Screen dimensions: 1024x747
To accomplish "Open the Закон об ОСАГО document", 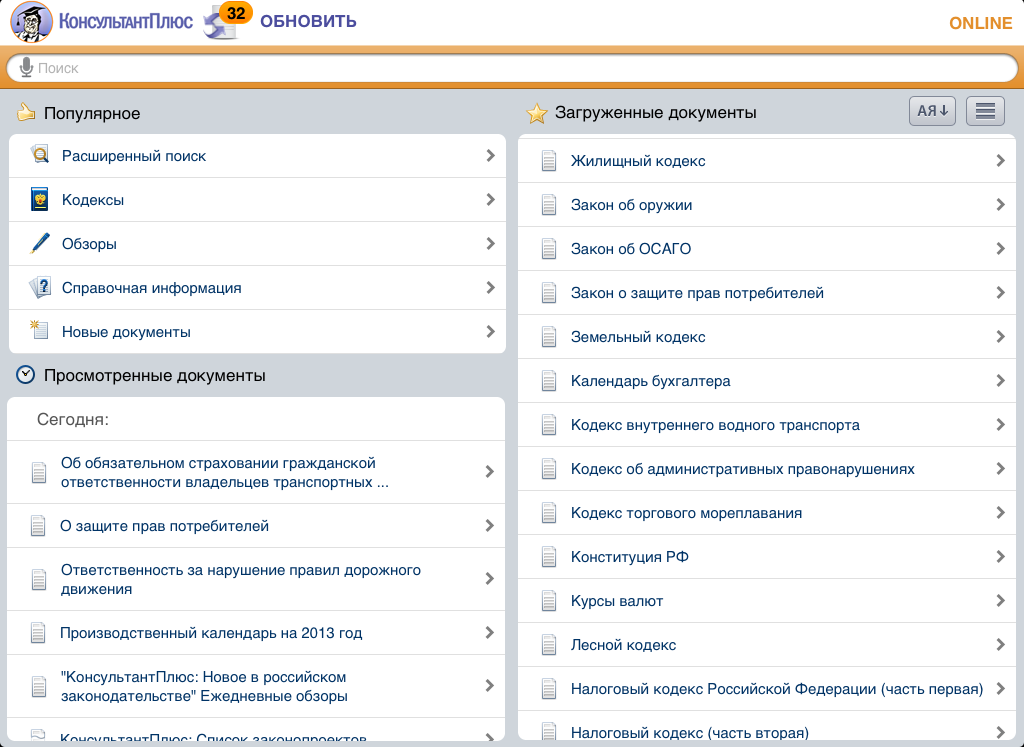I will (630, 249).
